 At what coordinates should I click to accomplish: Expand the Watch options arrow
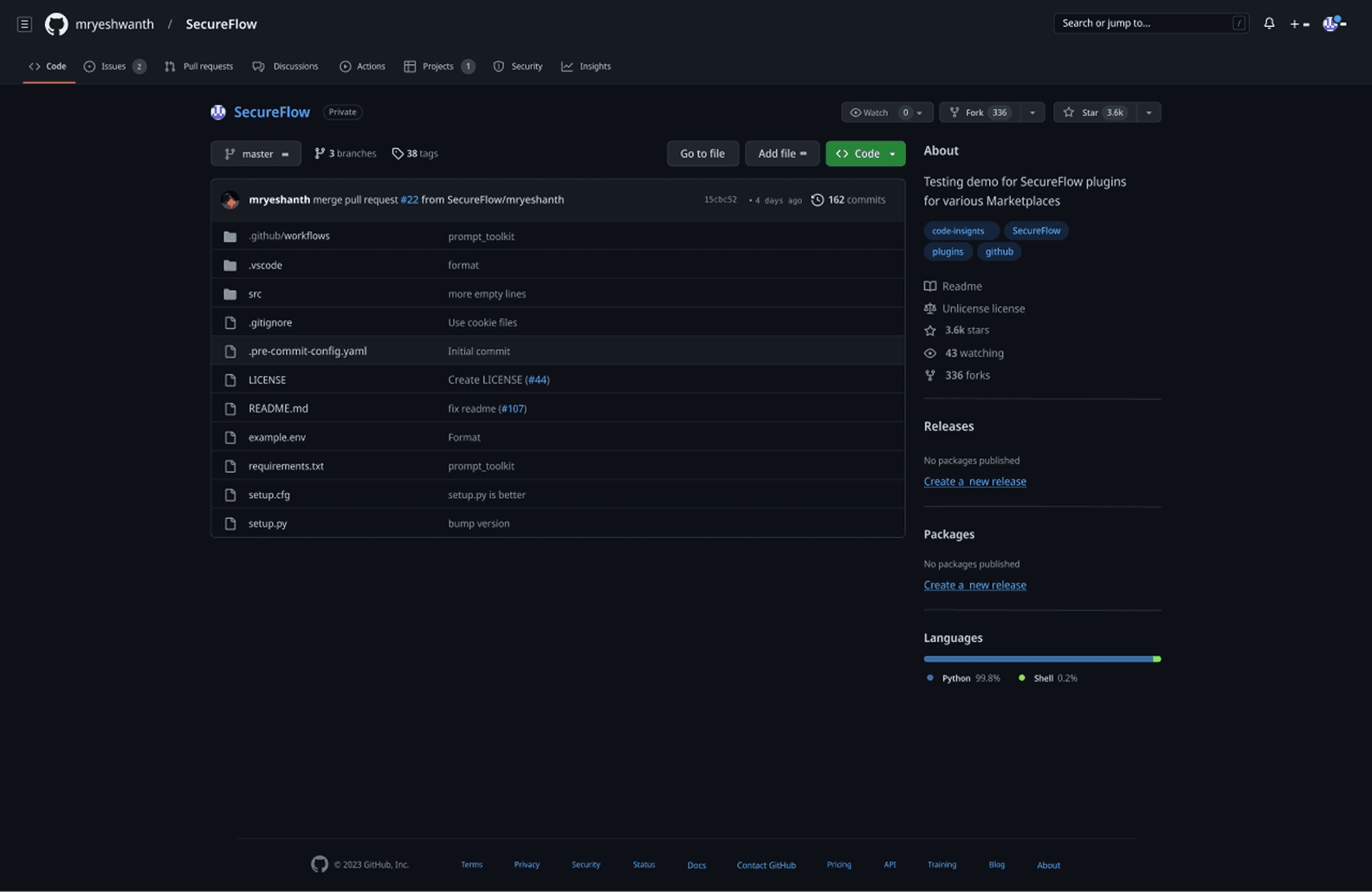pos(920,113)
